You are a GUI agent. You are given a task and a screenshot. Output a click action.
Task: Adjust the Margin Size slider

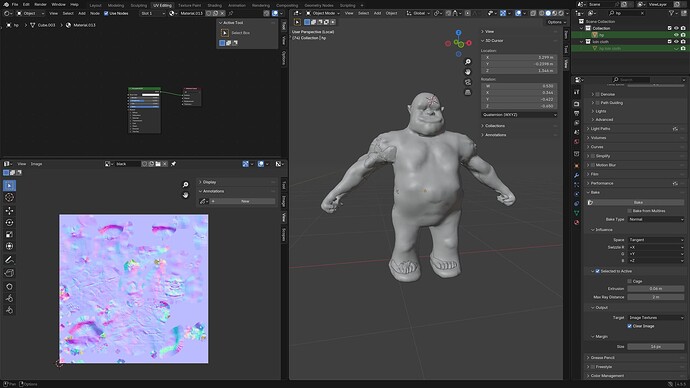(x=656, y=346)
